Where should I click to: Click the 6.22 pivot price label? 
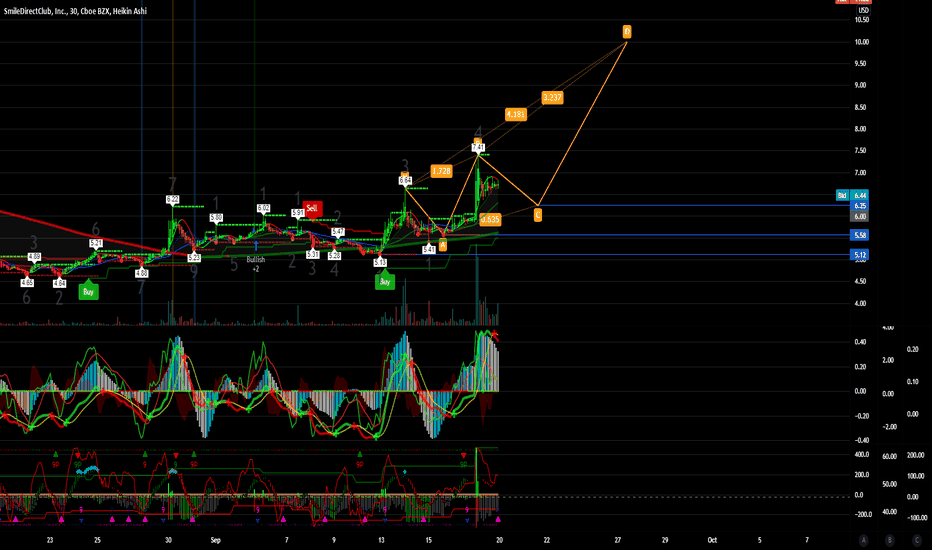[172, 199]
